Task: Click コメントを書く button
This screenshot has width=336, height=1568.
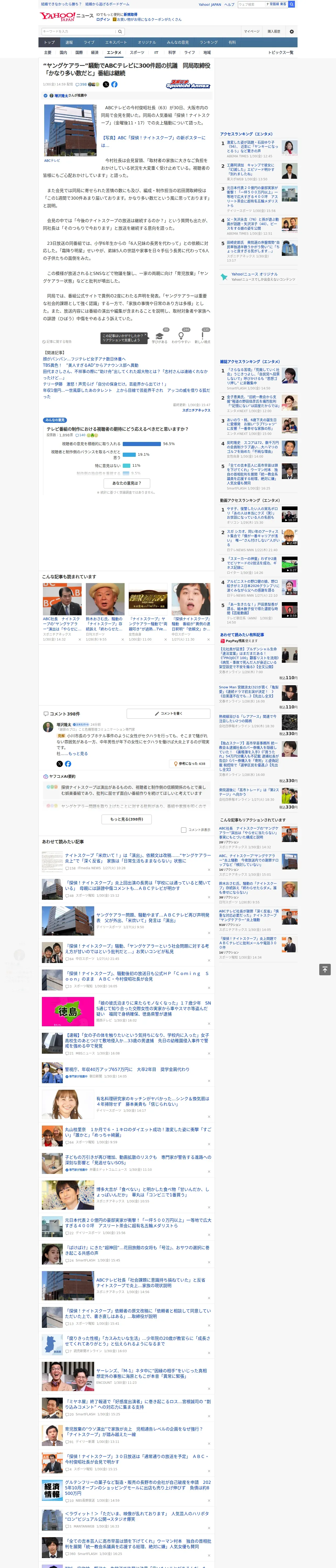Action: tap(169, 713)
